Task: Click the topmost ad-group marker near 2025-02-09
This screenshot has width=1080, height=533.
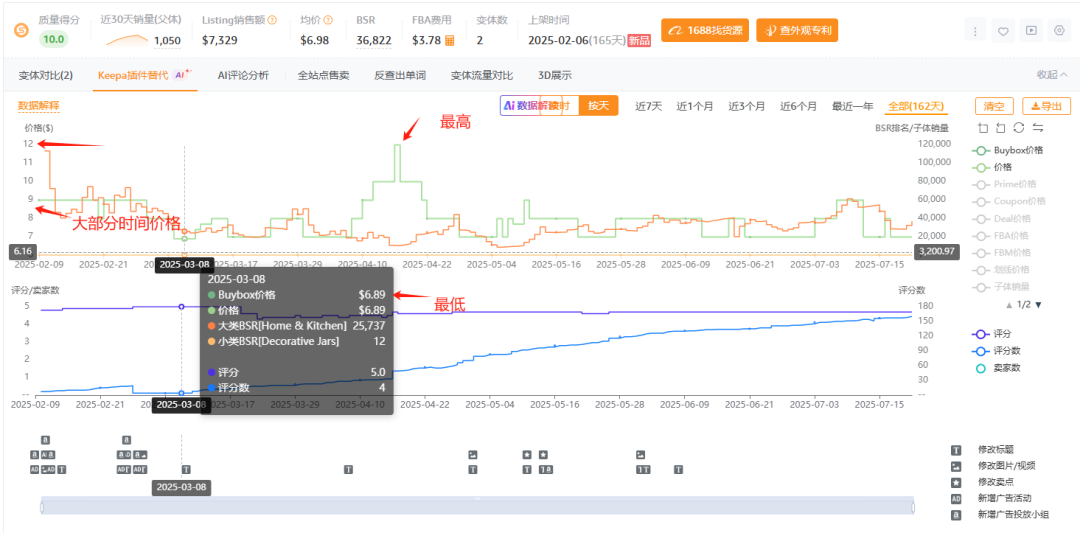Action: (x=45, y=439)
